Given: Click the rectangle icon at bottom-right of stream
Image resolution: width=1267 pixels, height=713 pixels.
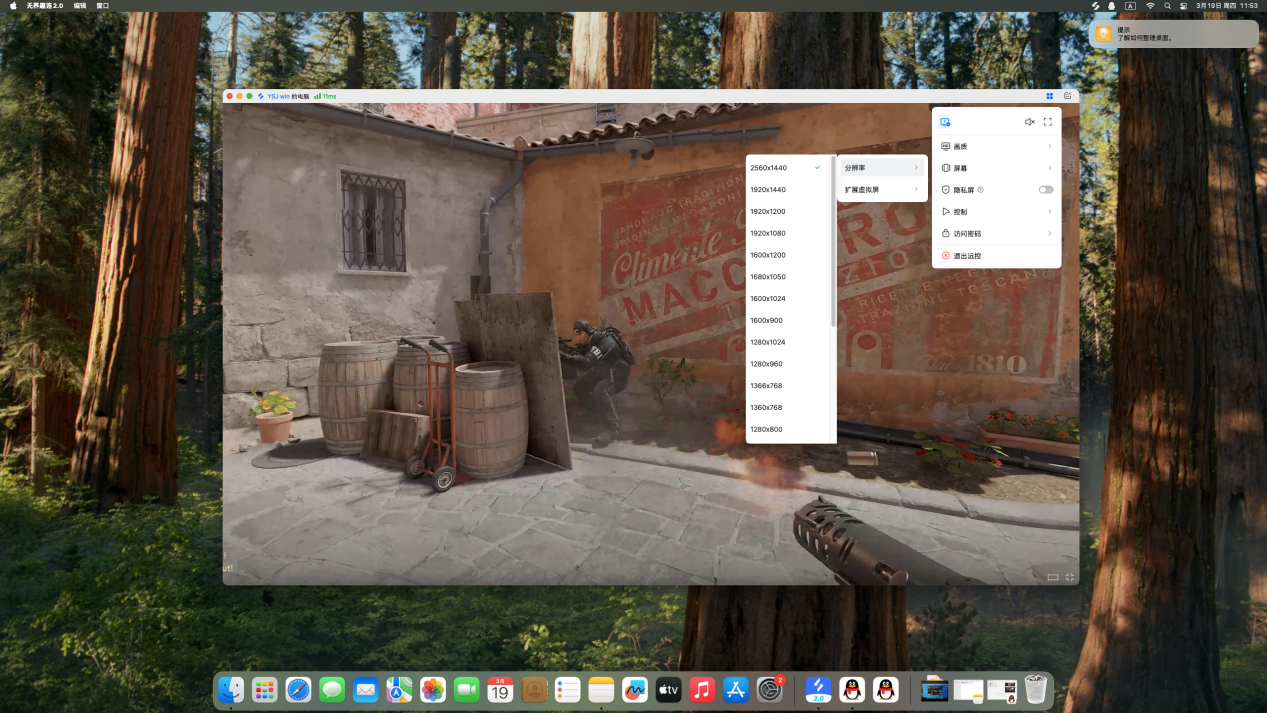Looking at the screenshot, I should [x=1052, y=577].
